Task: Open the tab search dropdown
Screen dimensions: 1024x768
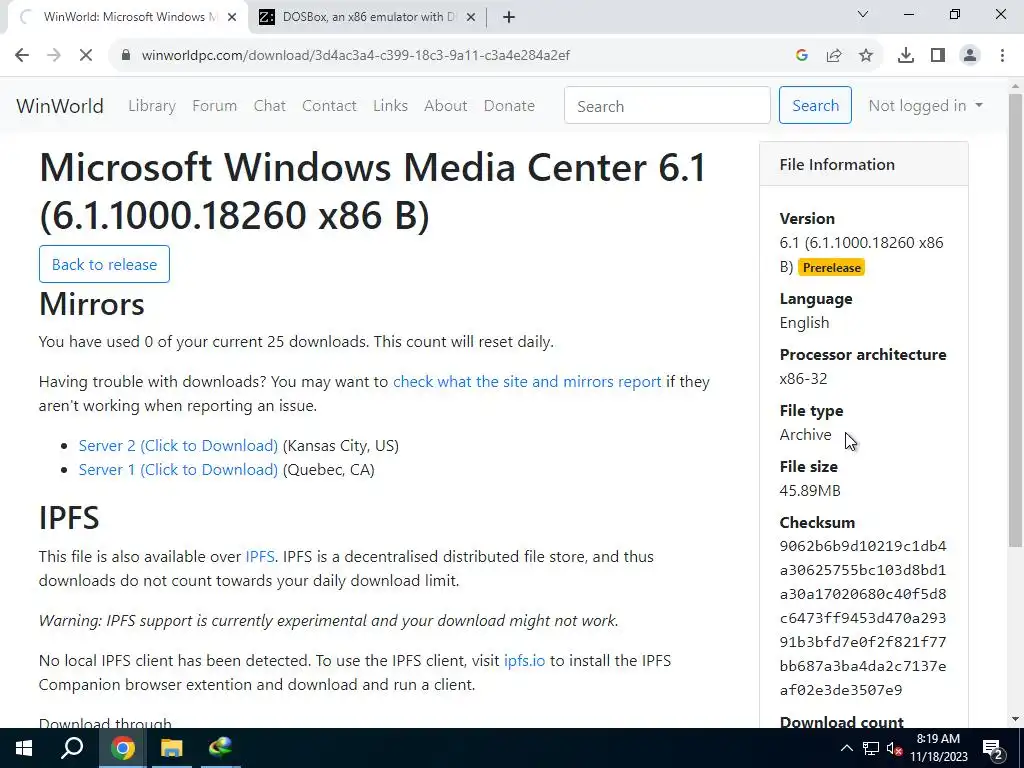Action: click(863, 14)
